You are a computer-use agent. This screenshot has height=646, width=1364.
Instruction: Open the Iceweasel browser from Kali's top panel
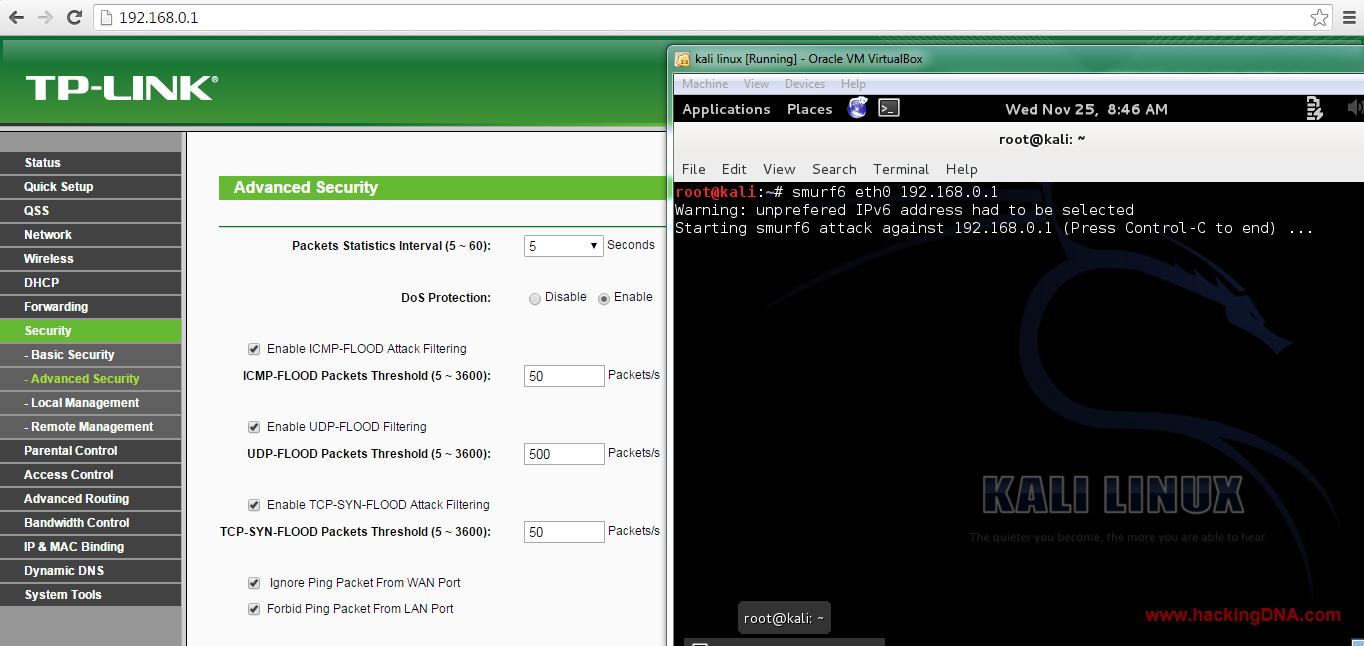pyautogui.click(x=857, y=107)
